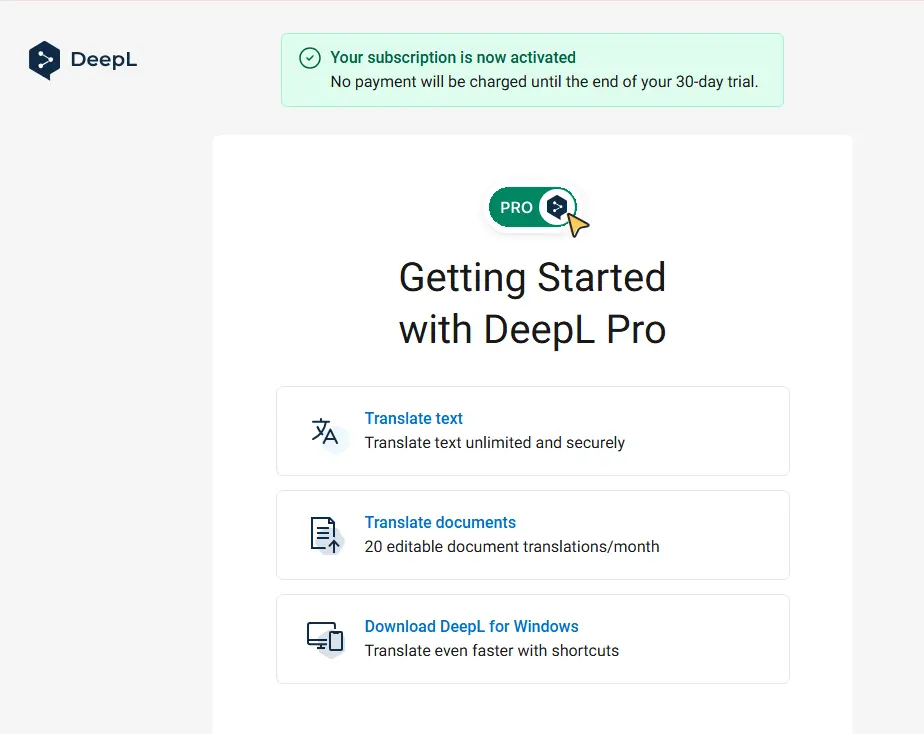The height and width of the screenshot is (734, 924).
Task: Click the Getting Started with DeepL Pro heading
Action: (x=533, y=303)
